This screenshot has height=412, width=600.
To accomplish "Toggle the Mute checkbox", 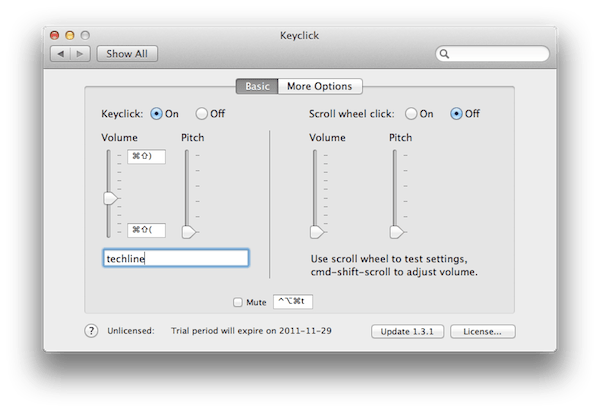I will (238, 302).
